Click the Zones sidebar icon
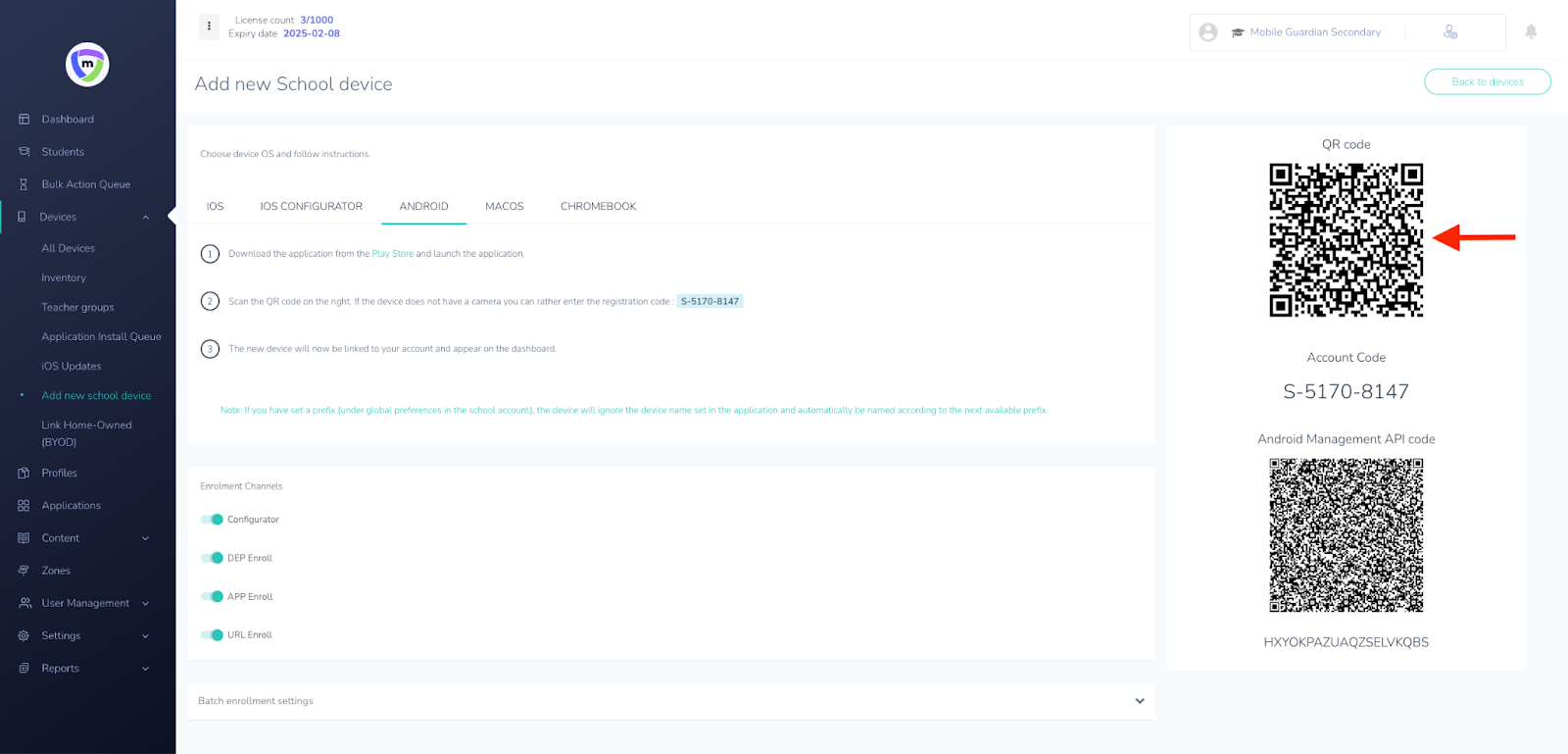Viewport: 1568px width, 754px height. tap(24, 571)
